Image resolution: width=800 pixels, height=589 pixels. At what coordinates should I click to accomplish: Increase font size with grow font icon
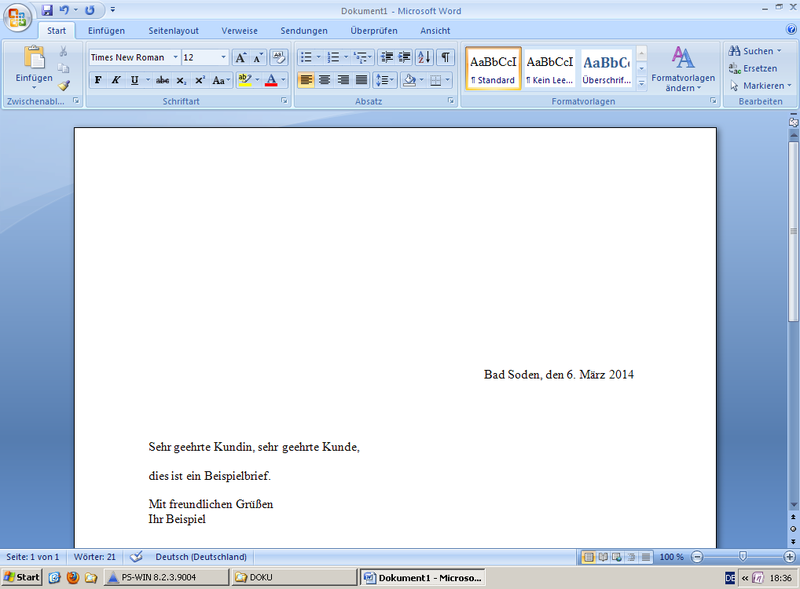pos(240,58)
